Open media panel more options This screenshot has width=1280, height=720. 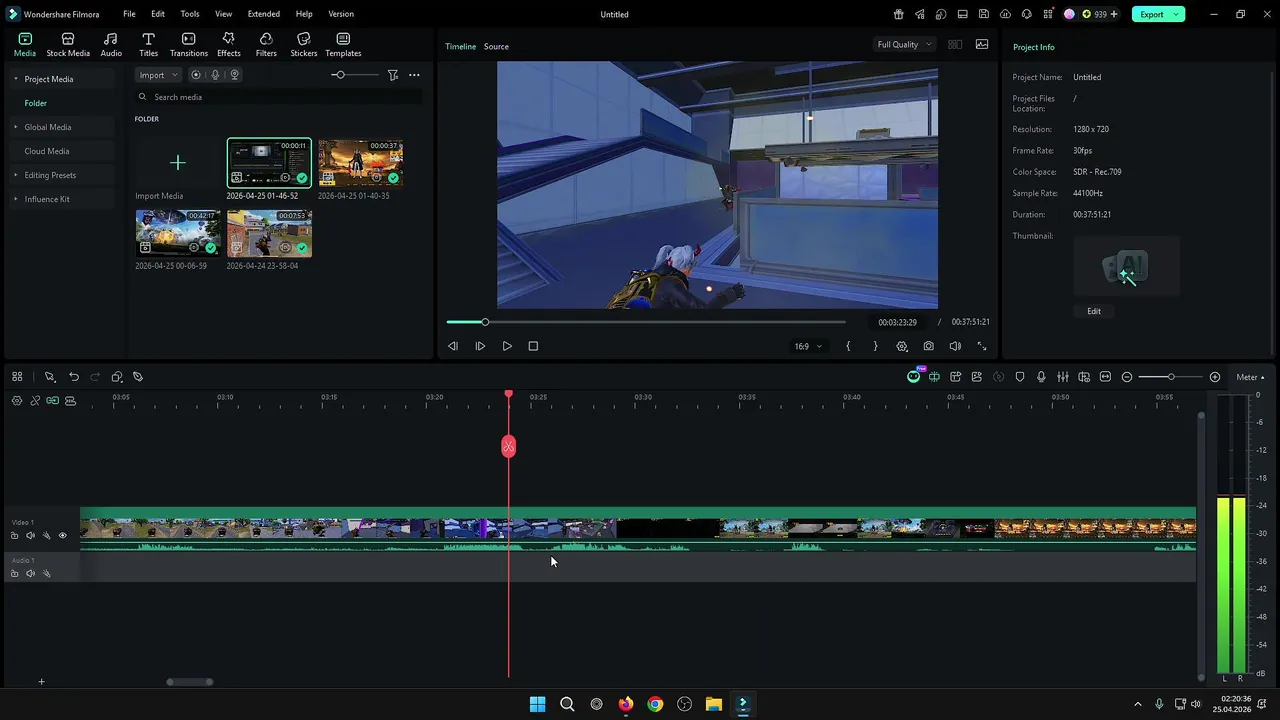click(414, 75)
